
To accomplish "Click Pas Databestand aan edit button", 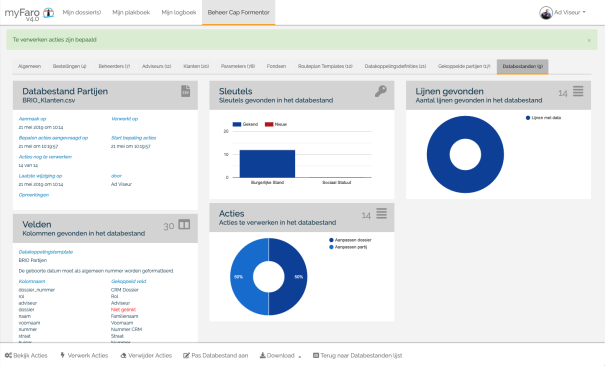I will pos(215,356).
